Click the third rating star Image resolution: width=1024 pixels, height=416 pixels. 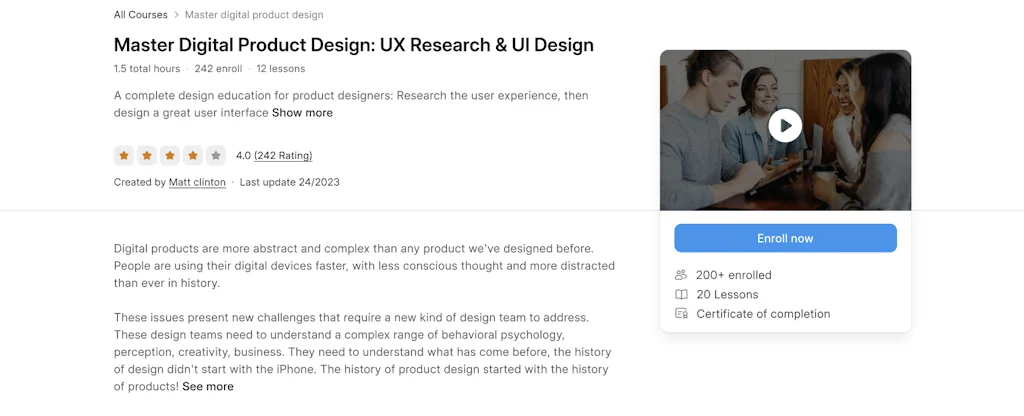pyautogui.click(x=170, y=156)
